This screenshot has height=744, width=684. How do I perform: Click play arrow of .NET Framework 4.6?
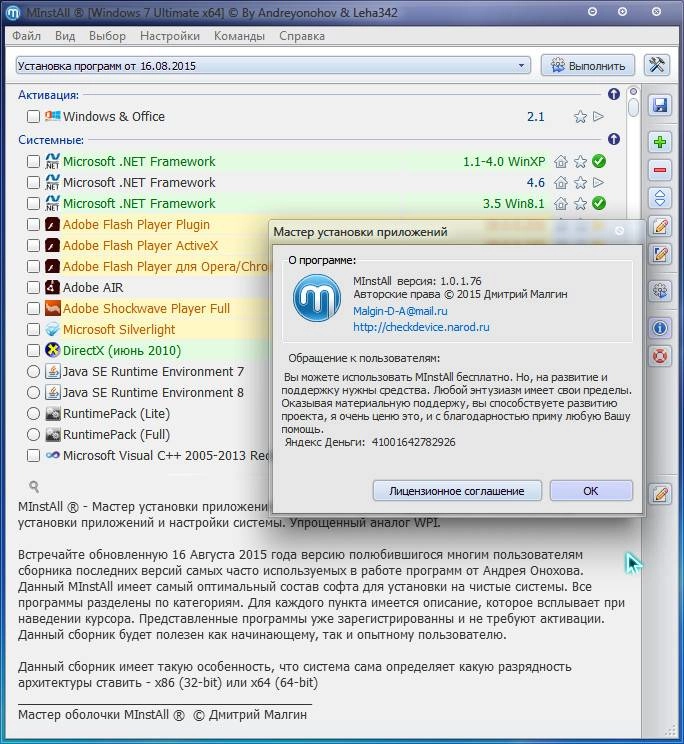point(599,182)
